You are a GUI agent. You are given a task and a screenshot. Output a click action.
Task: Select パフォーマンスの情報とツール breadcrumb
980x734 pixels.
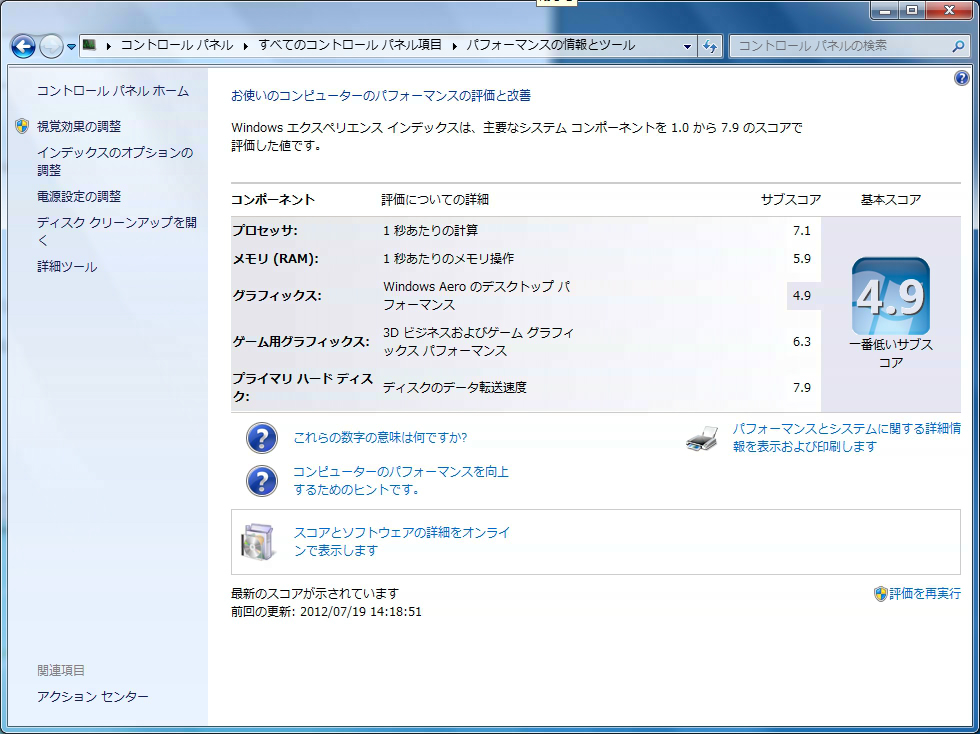551,45
